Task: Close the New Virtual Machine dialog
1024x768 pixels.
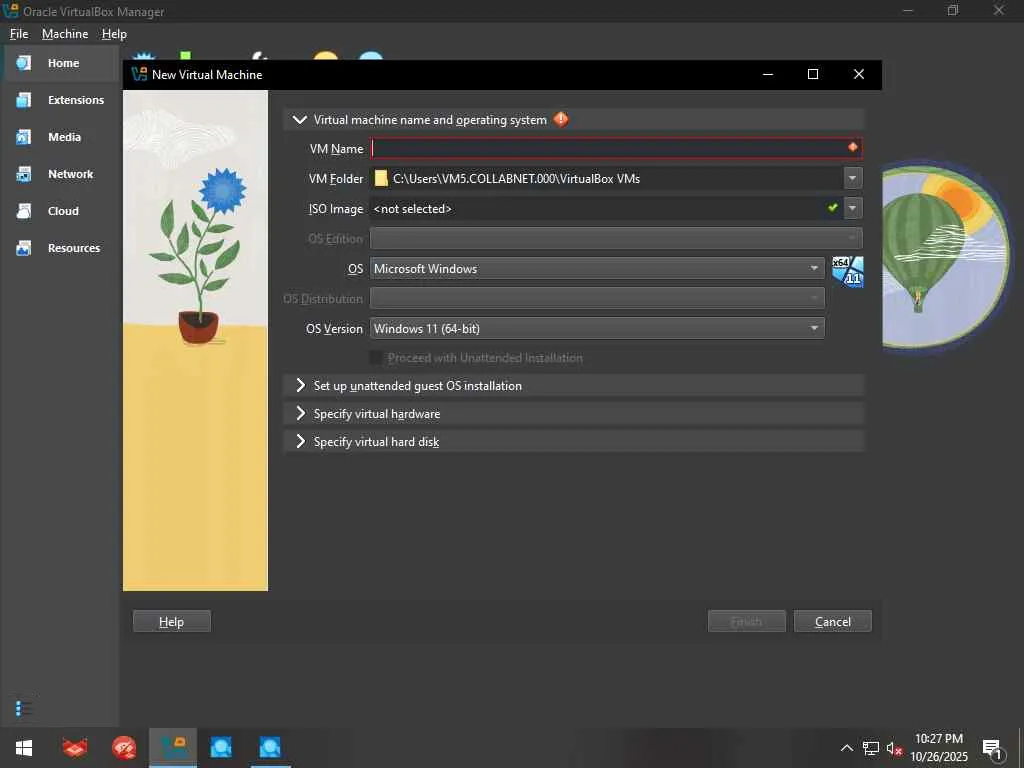Action: point(859,74)
